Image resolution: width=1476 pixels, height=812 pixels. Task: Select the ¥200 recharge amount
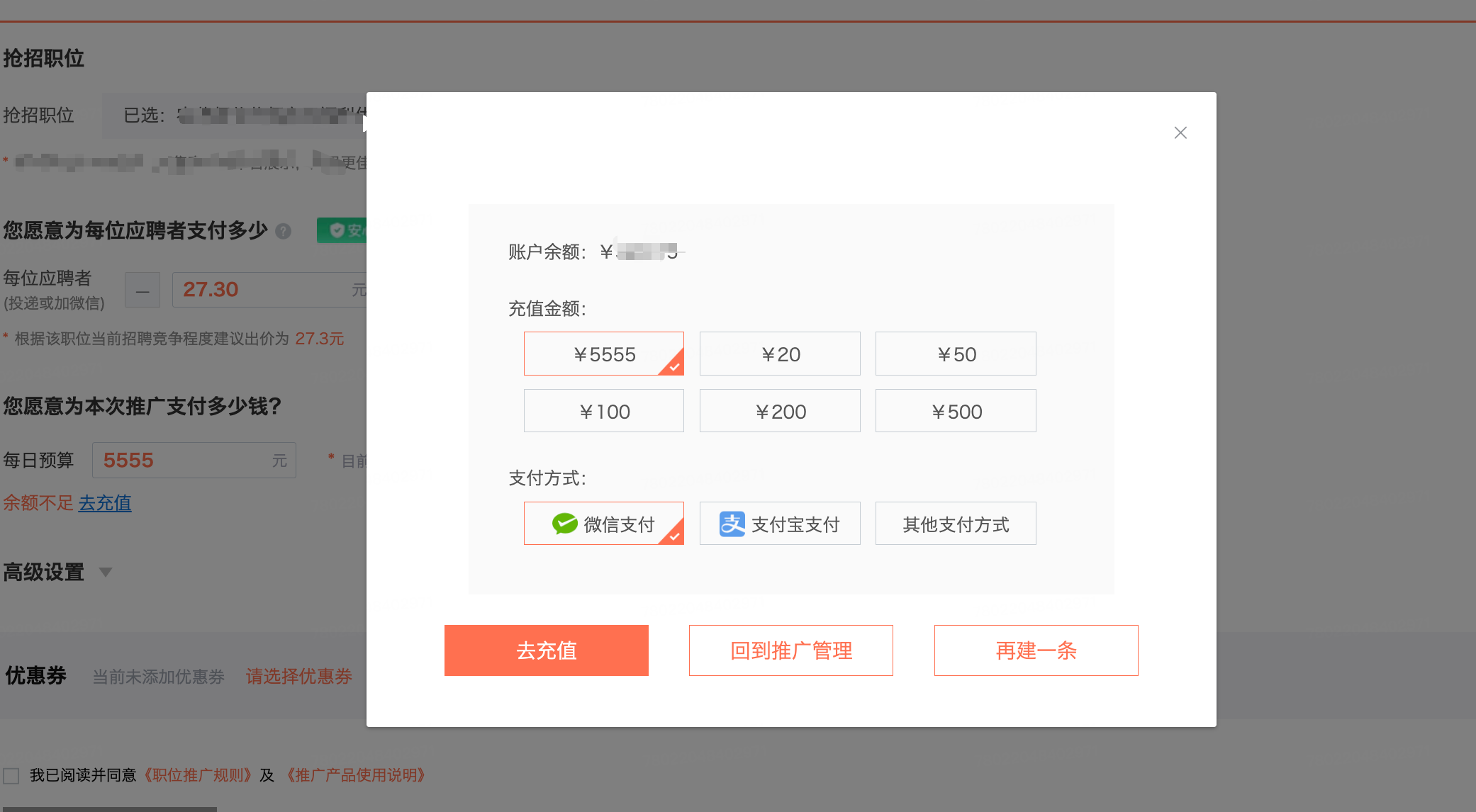[x=780, y=411]
